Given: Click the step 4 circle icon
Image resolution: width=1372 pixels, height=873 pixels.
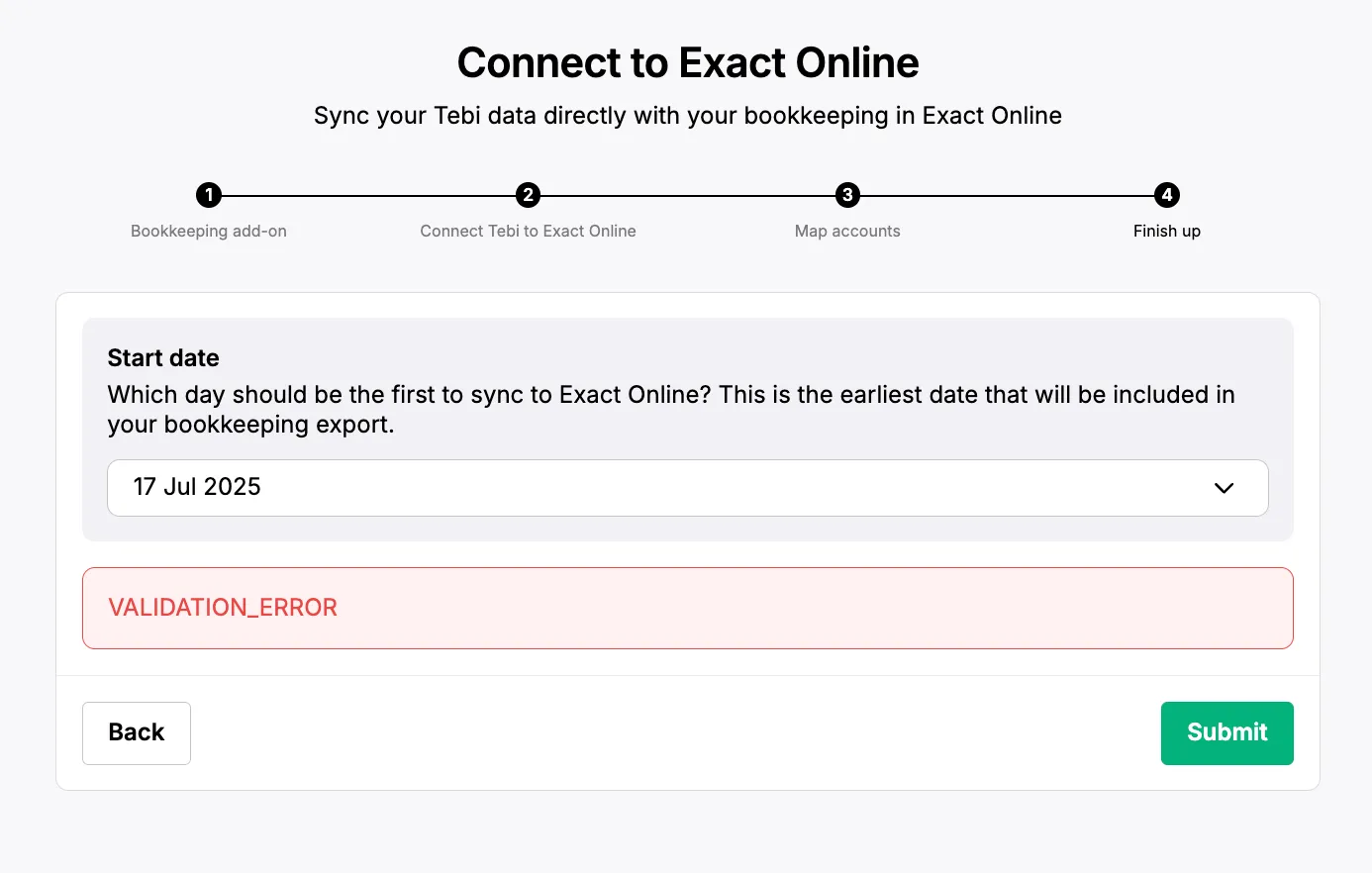Looking at the screenshot, I should [1167, 195].
